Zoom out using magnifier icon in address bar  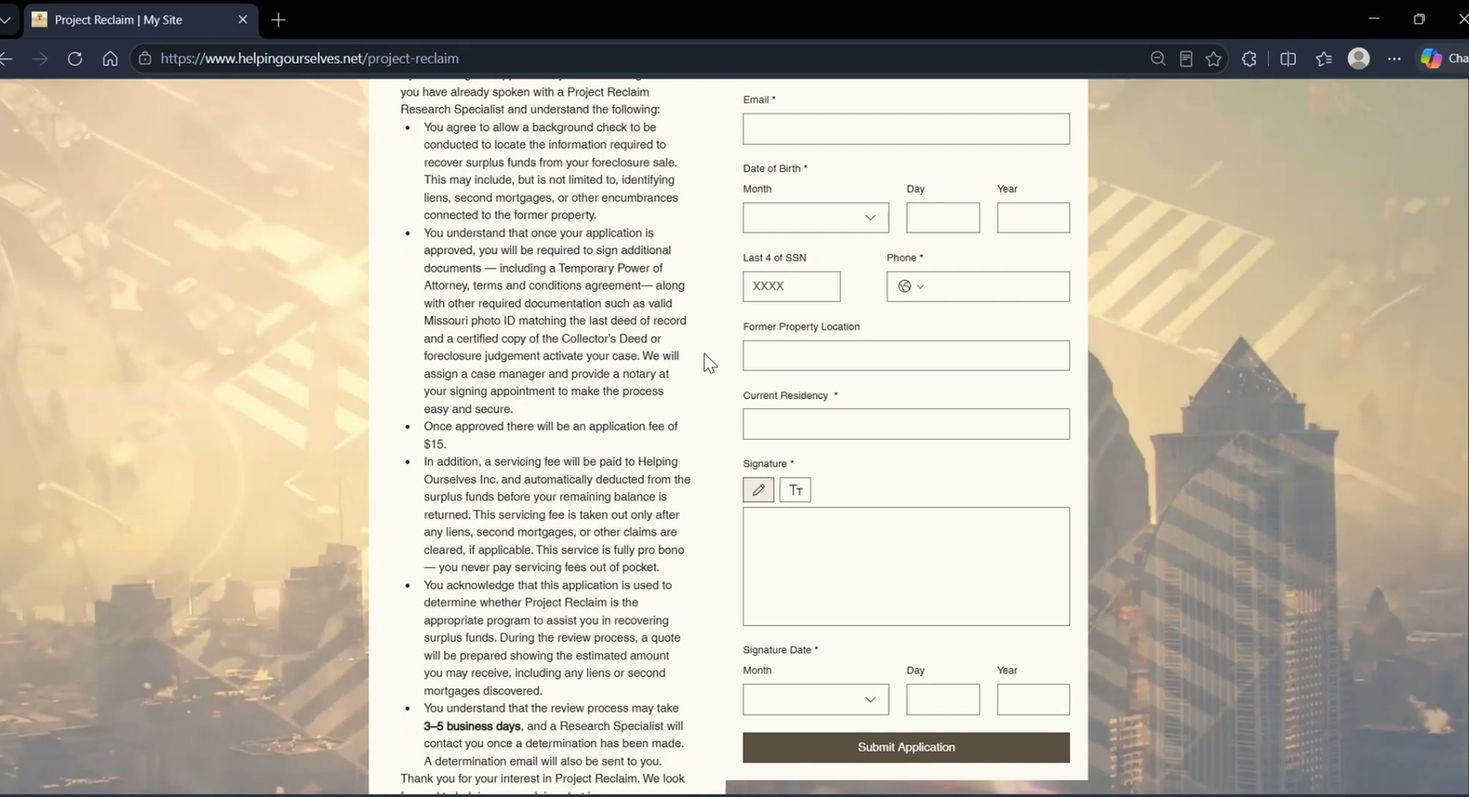pos(1158,59)
